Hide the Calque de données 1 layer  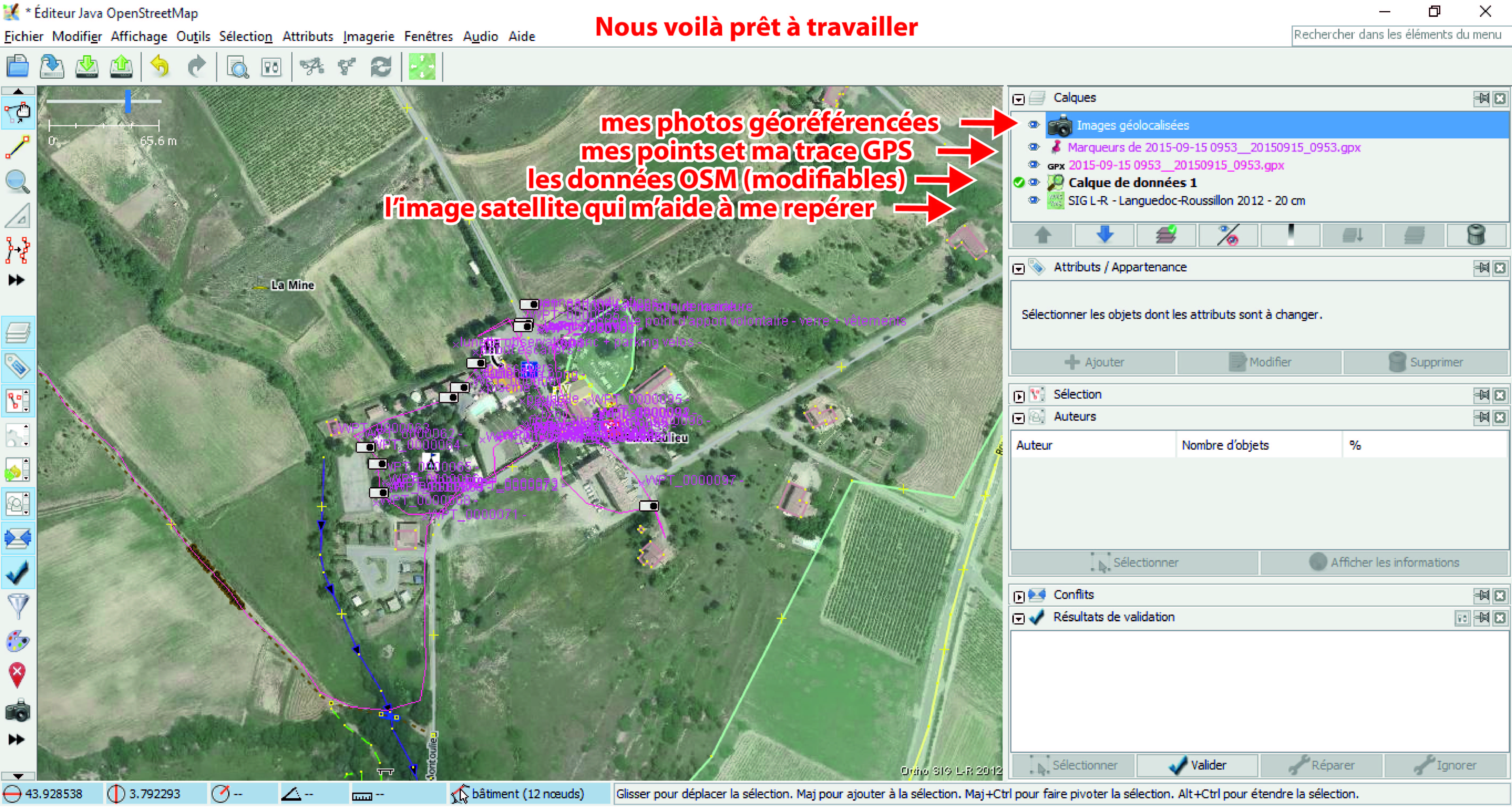pos(1034,182)
